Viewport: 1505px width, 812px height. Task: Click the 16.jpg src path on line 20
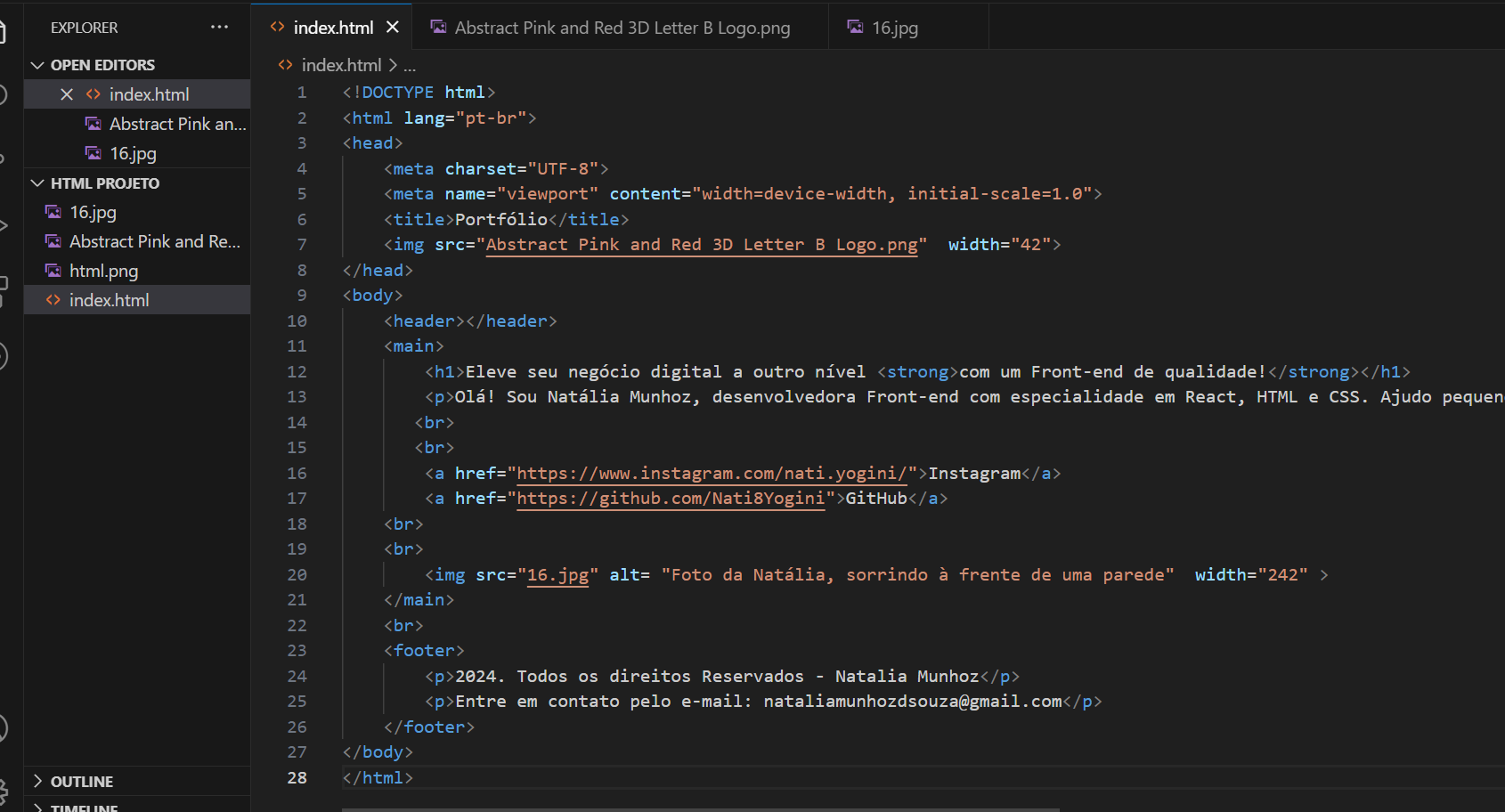pos(557,574)
